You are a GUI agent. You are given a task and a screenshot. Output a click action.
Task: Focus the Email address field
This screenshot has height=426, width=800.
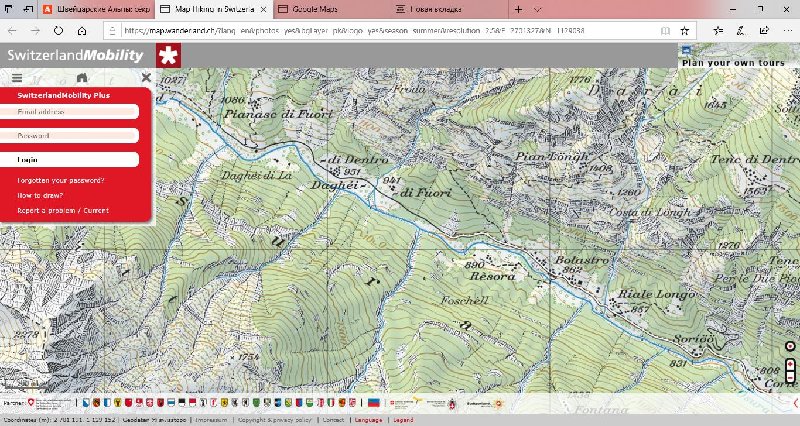tap(69, 112)
